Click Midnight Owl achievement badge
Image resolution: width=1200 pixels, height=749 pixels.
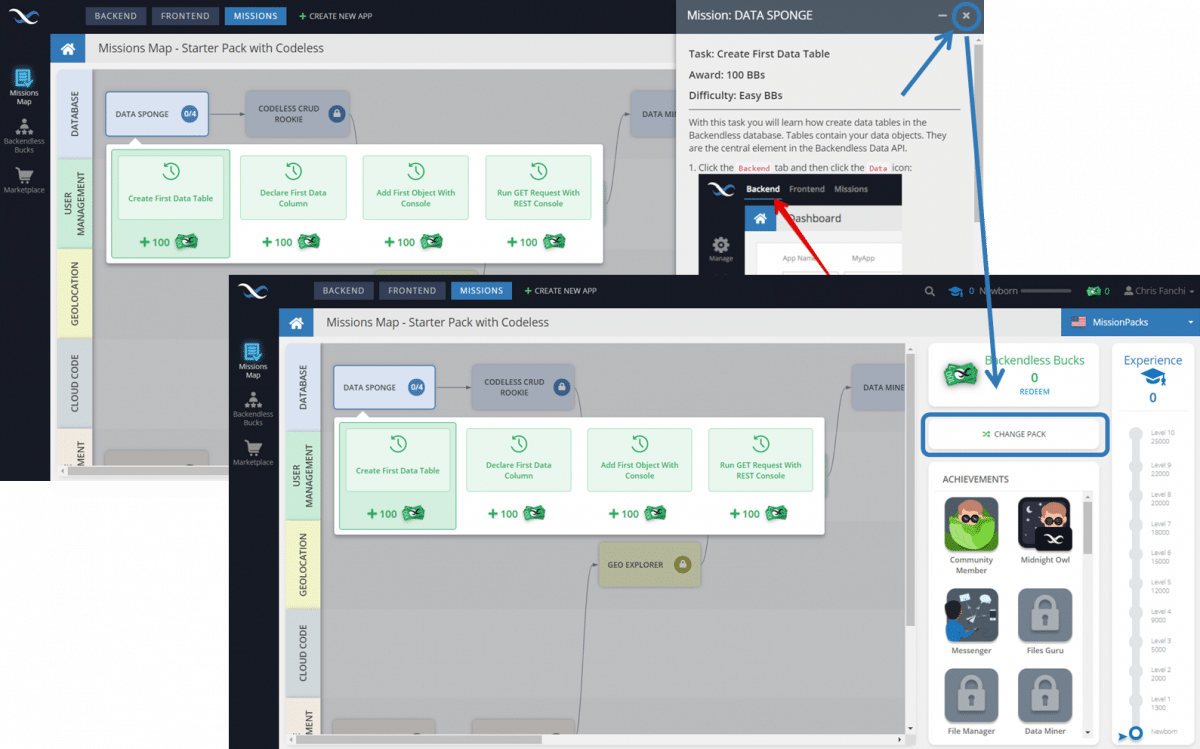point(1045,524)
